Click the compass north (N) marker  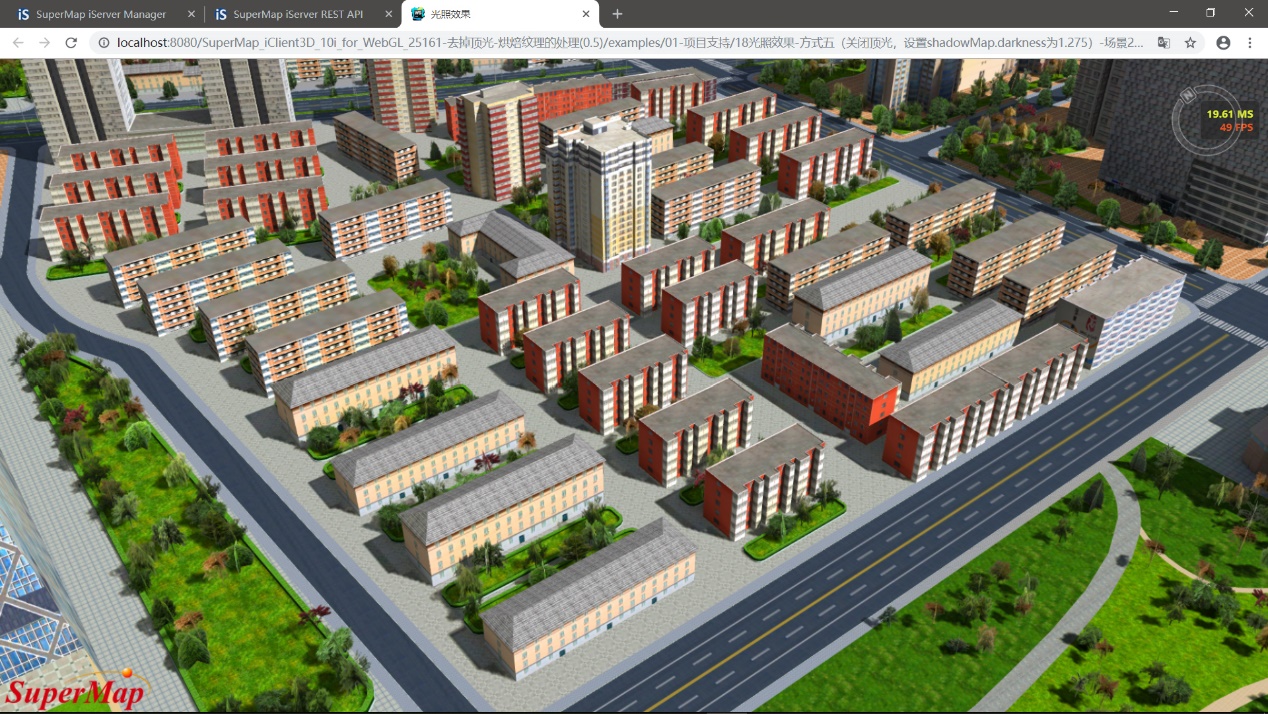pyautogui.click(x=1189, y=95)
